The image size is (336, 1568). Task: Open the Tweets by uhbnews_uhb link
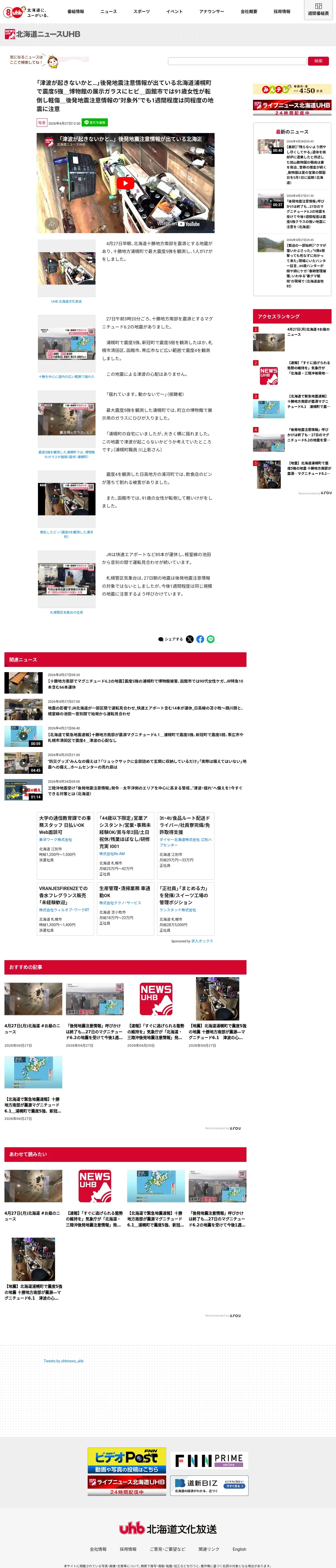(63, 1361)
